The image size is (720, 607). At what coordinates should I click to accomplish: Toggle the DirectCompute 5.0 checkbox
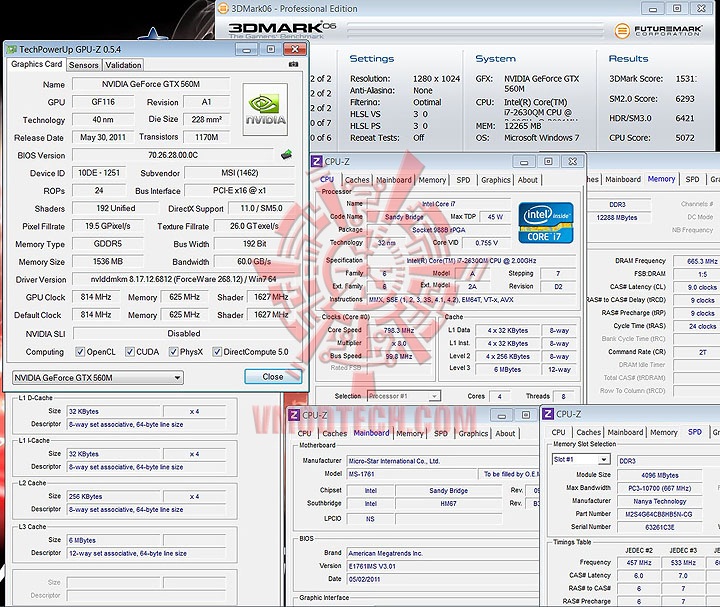[x=217, y=352]
